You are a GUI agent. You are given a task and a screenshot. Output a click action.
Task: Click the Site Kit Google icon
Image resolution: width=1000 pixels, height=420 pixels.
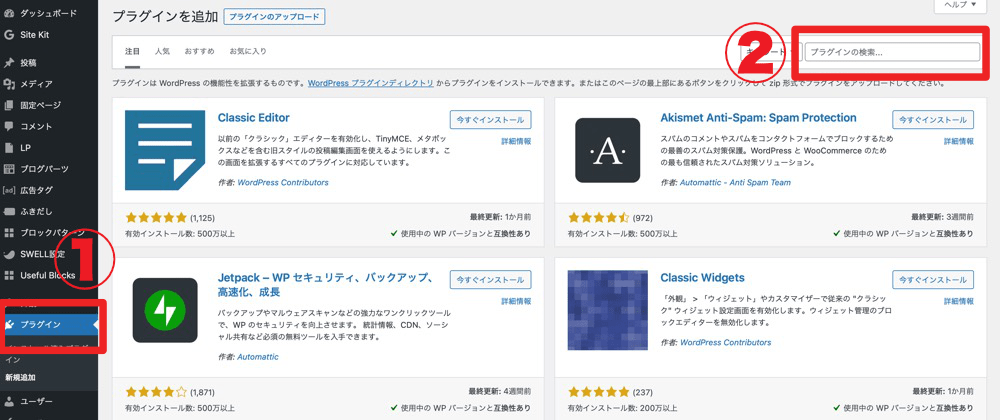click(x=9, y=34)
